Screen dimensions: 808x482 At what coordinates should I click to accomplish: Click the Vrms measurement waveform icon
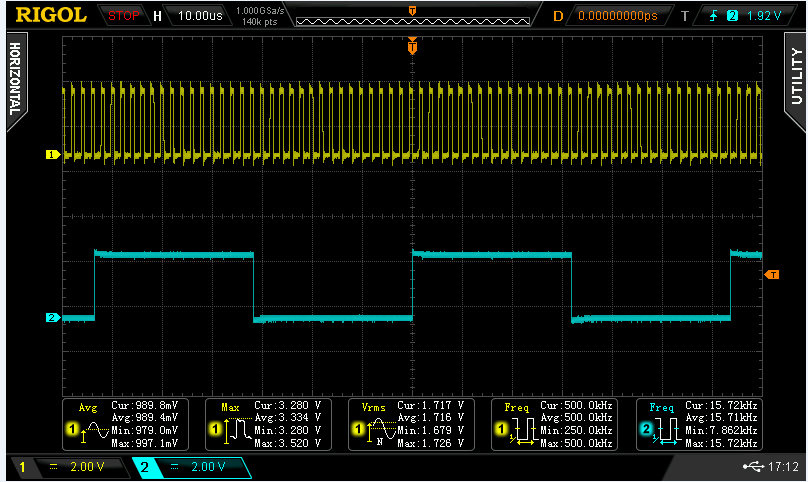click(x=382, y=430)
